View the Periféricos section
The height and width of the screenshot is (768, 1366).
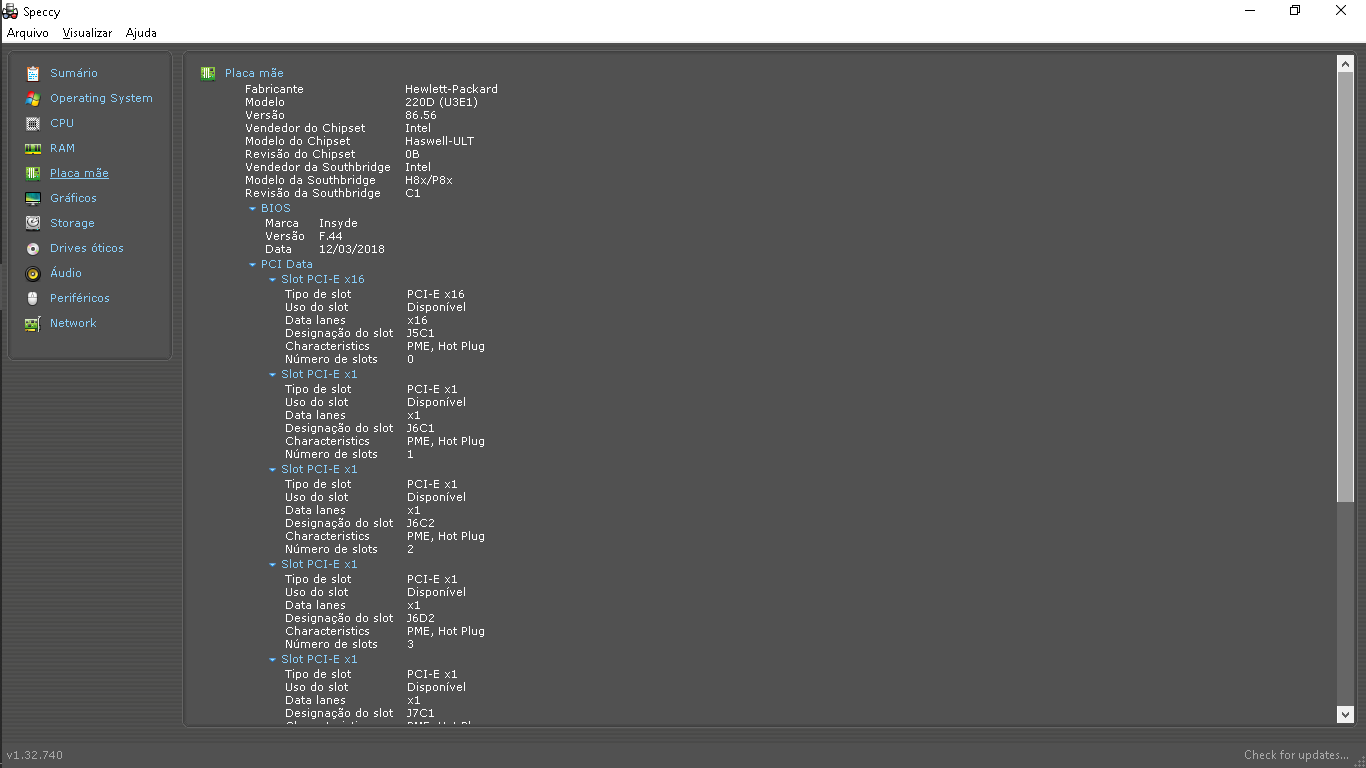pyautogui.click(x=80, y=298)
